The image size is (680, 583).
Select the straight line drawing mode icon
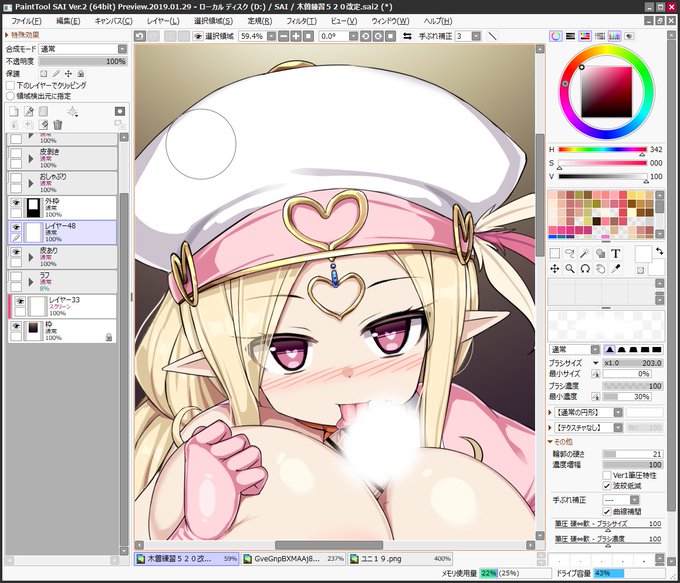tap(492, 36)
